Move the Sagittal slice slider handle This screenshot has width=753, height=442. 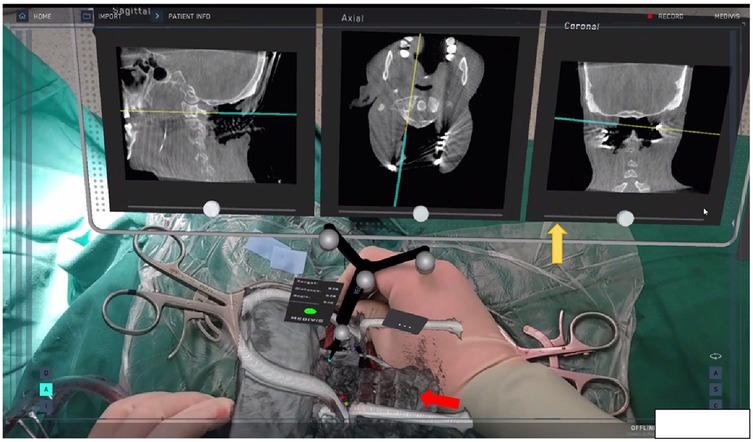pyautogui.click(x=211, y=209)
